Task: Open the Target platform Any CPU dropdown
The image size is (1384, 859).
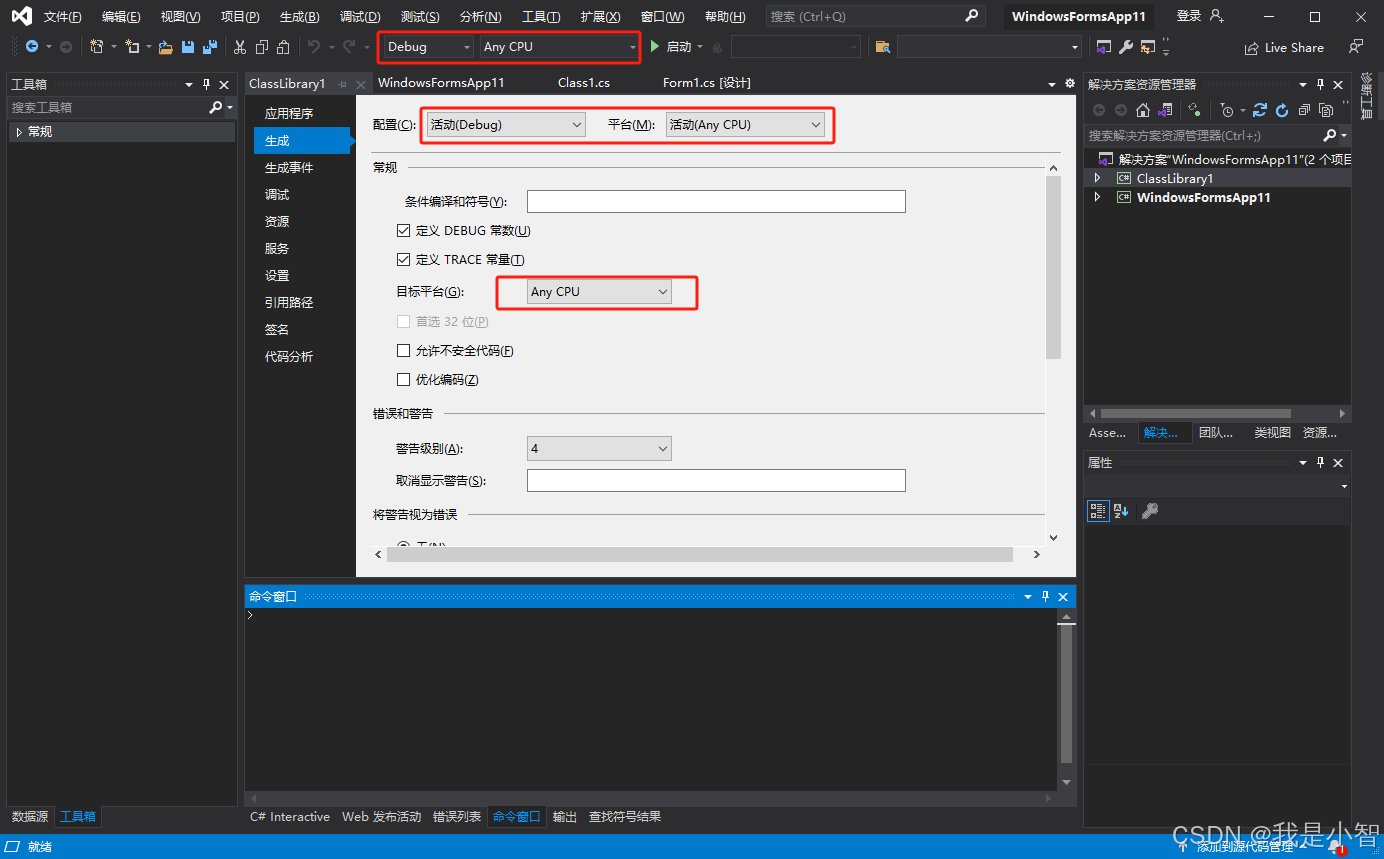Action: pos(599,292)
